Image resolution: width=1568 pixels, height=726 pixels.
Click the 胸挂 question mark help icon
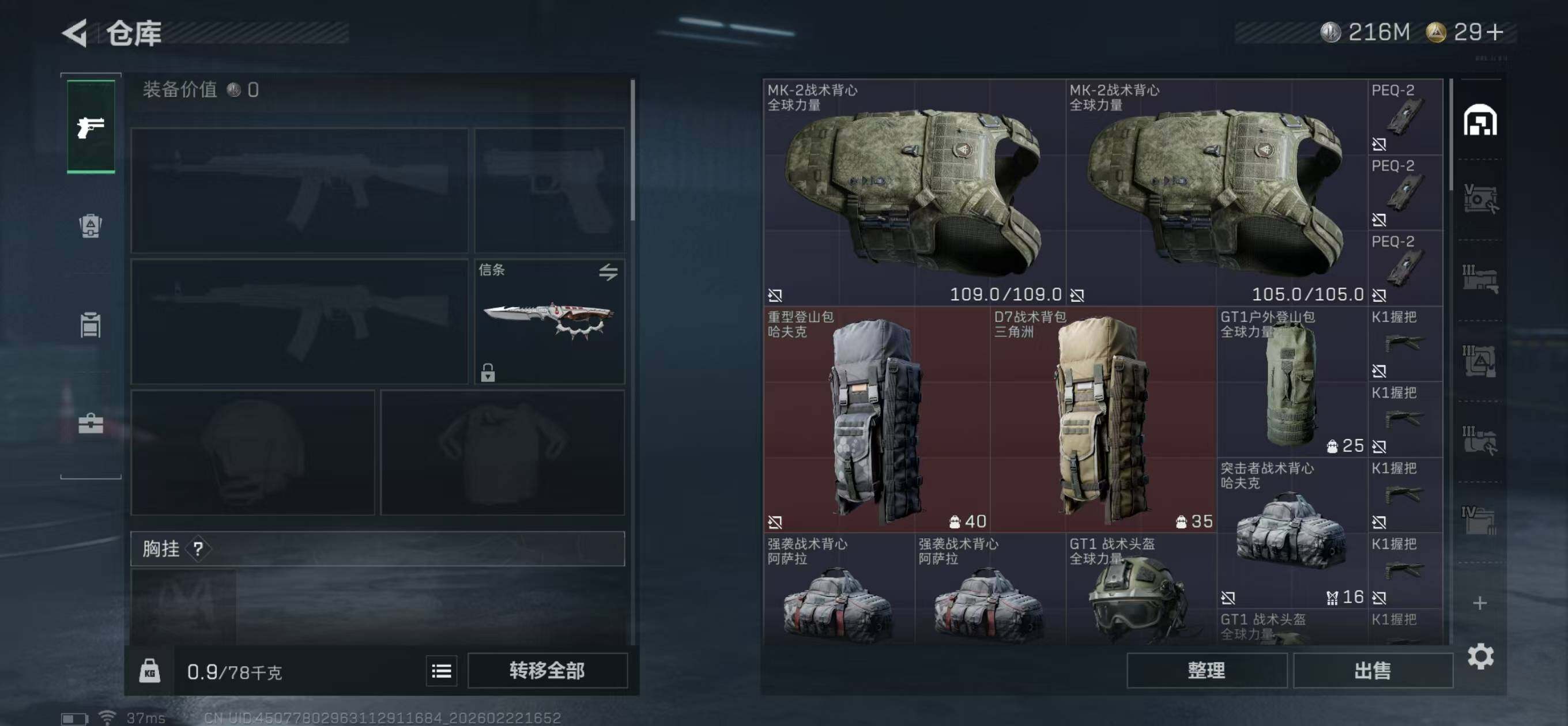[198, 549]
